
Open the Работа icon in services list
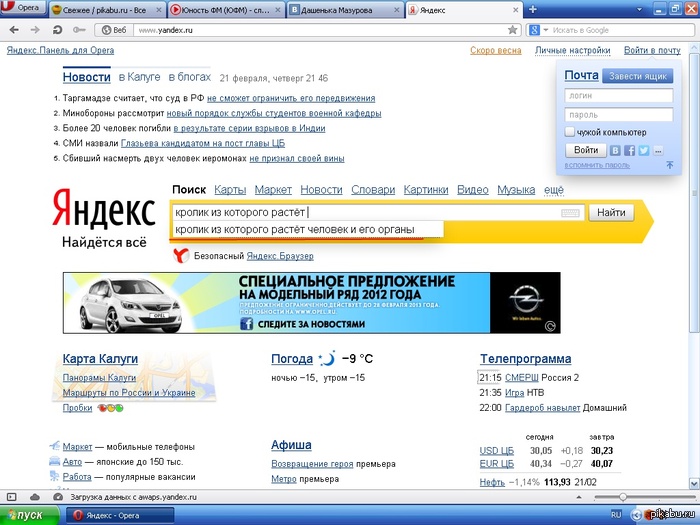pyautogui.click(x=54, y=476)
